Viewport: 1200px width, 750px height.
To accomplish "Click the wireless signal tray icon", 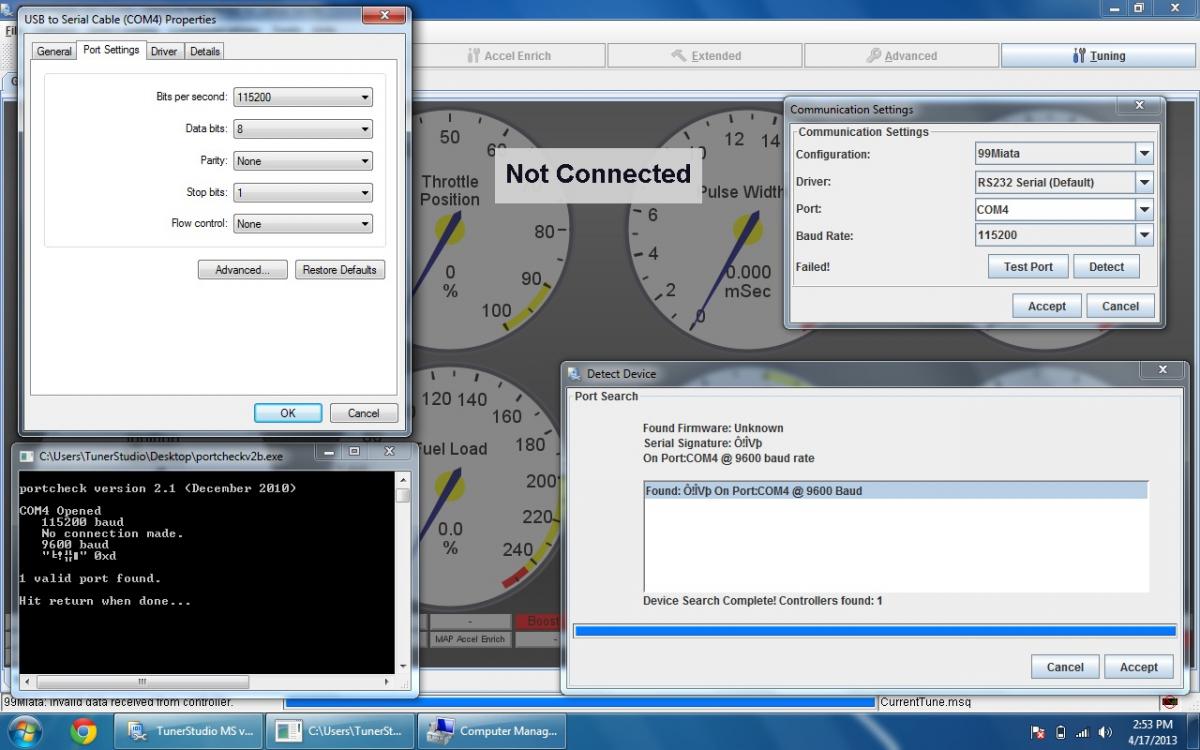I will pyautogui.click(x=1082, y=732).
